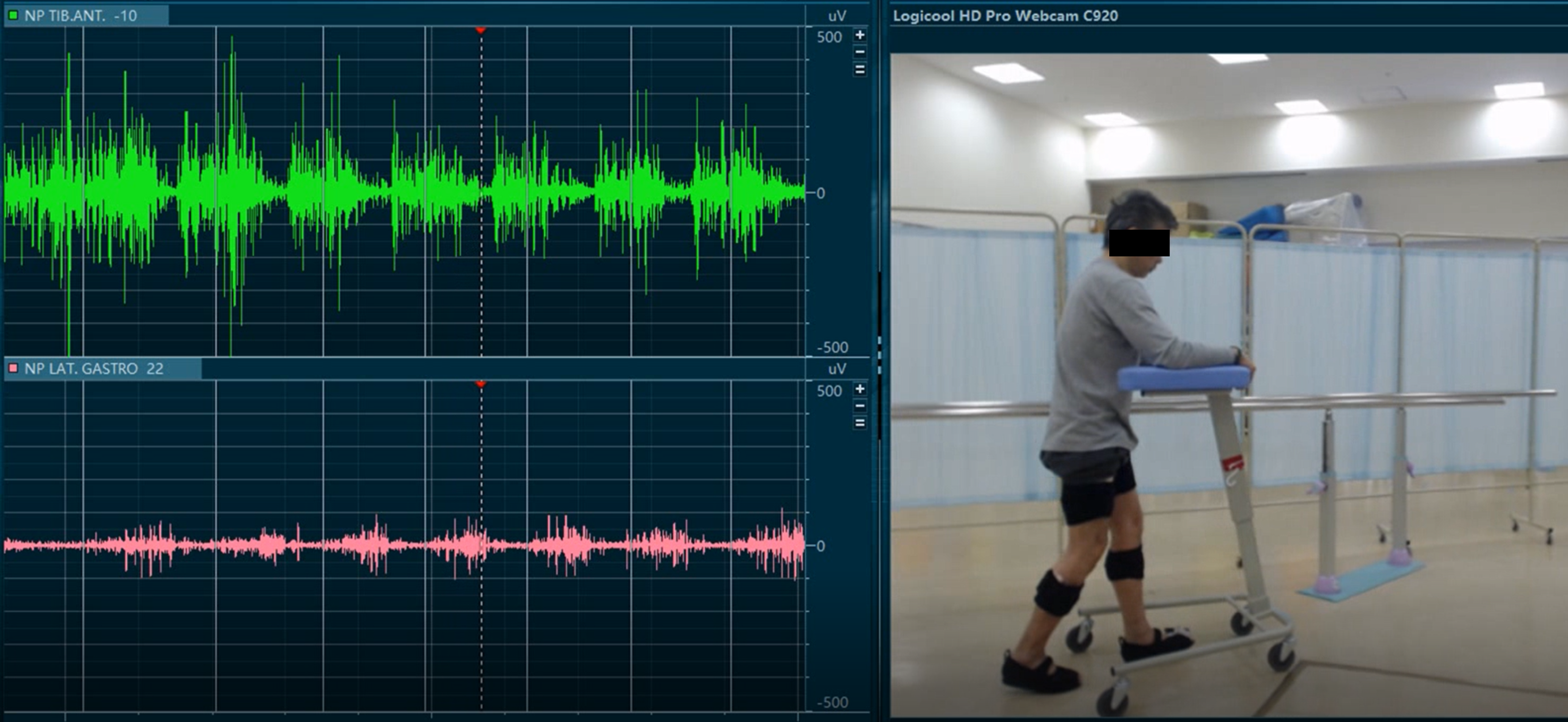Click the uV unit label of TIB.ANT. channel

836,15
